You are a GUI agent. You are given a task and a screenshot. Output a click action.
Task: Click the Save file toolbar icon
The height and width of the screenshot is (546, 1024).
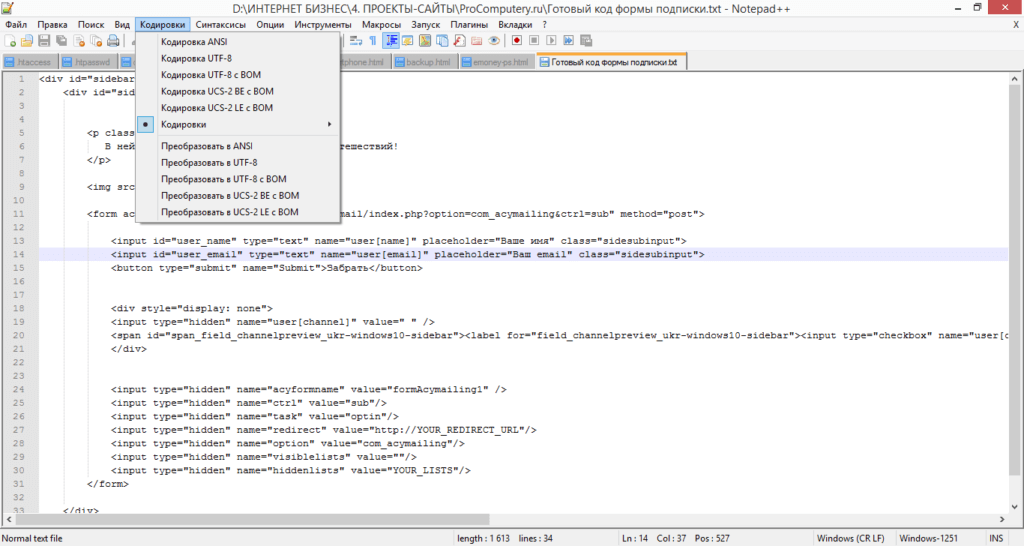click(44, 41)
